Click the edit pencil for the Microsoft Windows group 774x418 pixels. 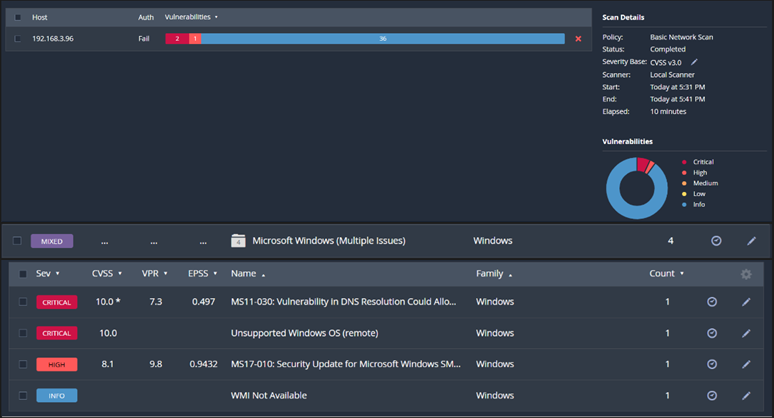pos(751,241)
